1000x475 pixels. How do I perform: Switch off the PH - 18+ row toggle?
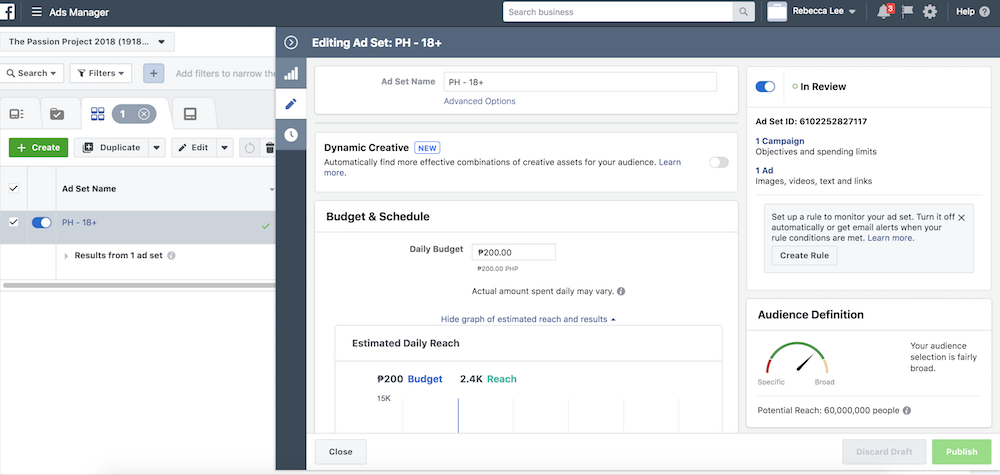[x=41, y=223]
